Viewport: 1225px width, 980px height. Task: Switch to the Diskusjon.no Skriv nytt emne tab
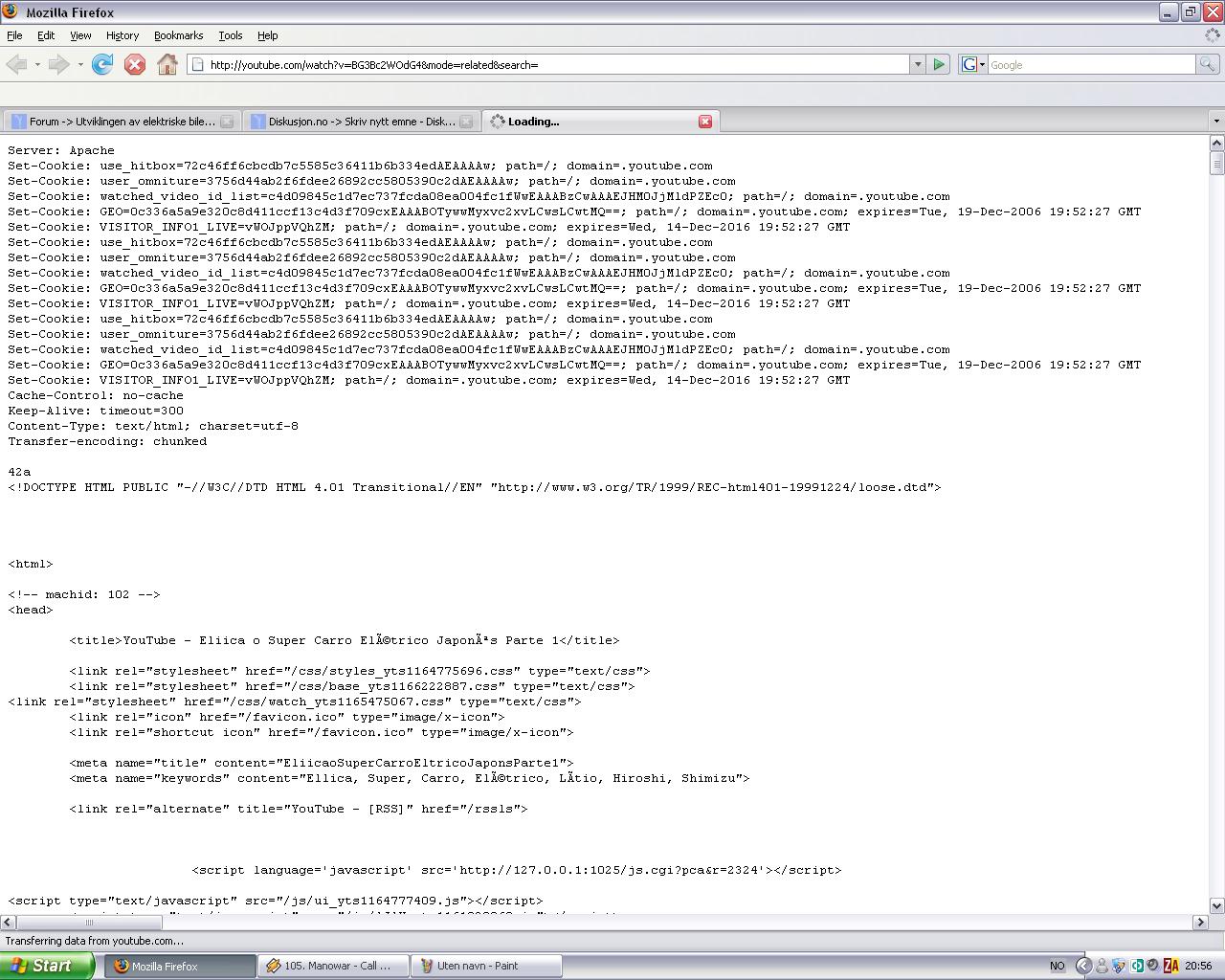click(360, 122)
